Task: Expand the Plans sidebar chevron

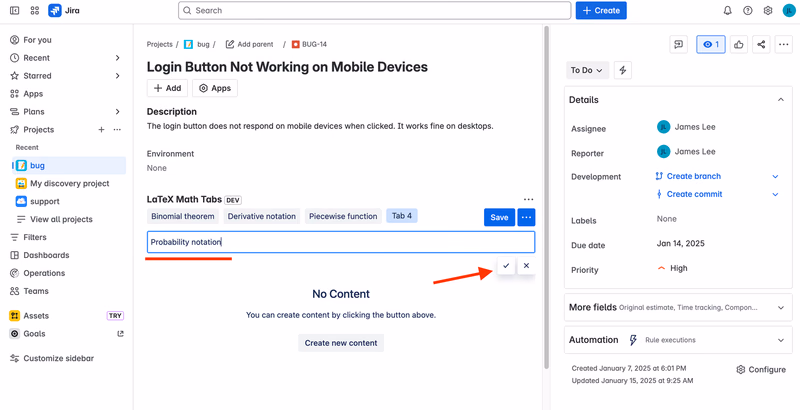Action: [117, 112]
